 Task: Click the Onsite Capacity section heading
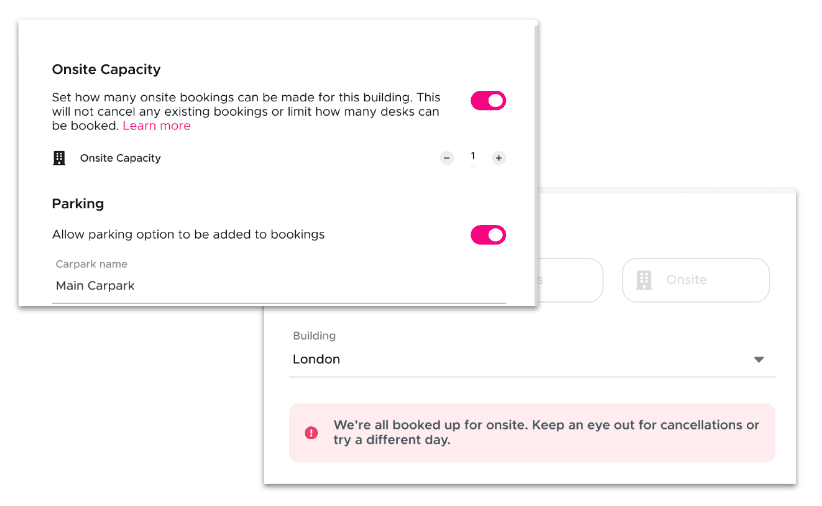coord(106,70)
